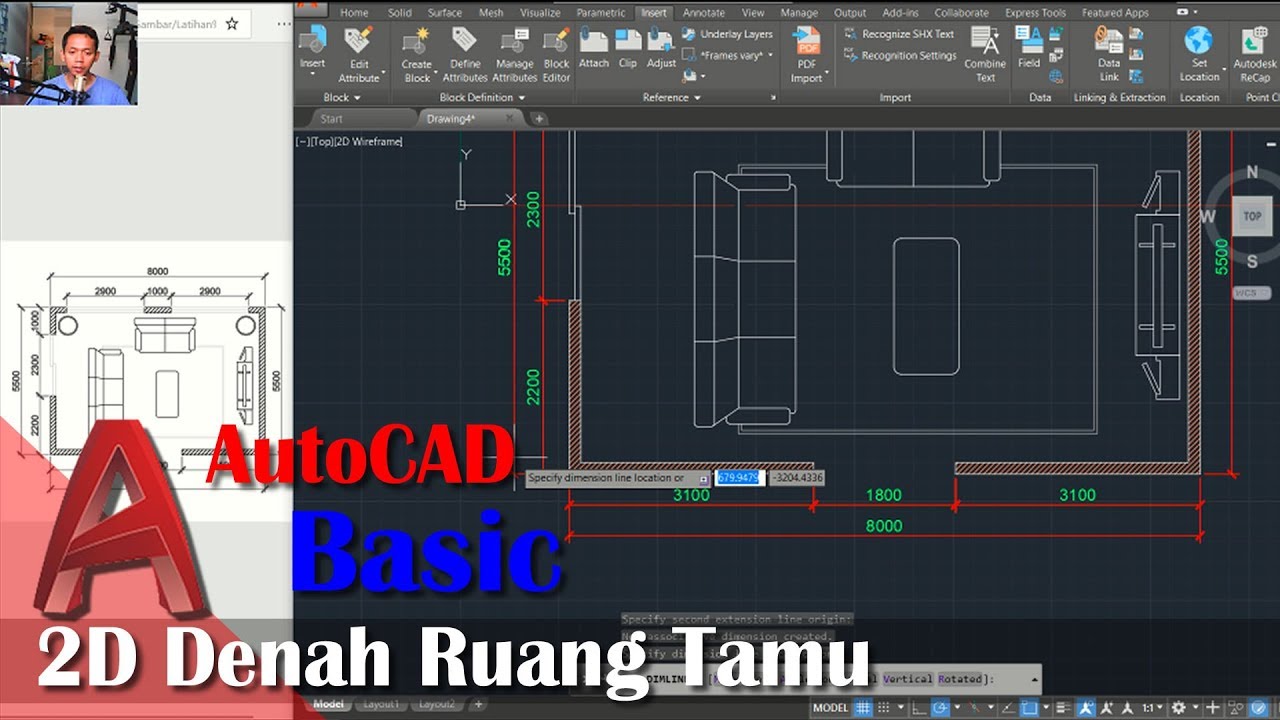The image size is (1280, 720).
Task: Open the Parametric ribbon tab
Action: [601, 13]
